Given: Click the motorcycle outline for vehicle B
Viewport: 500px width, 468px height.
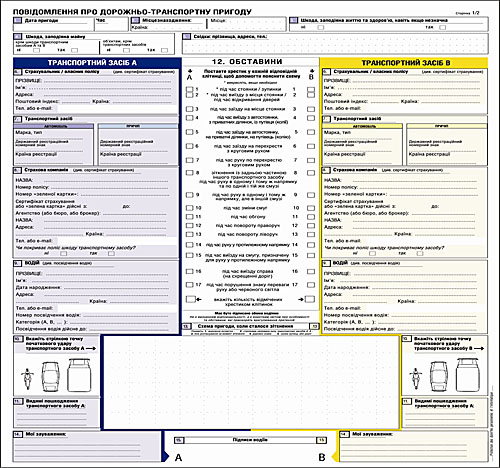Looking at the screenshot, I should coord(415,379).
